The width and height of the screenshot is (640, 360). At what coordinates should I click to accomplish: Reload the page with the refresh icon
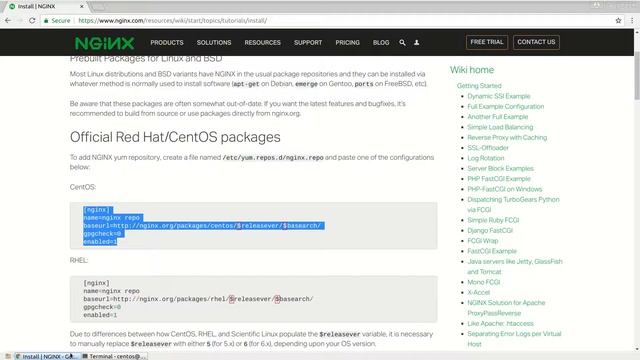coord(32,20)
